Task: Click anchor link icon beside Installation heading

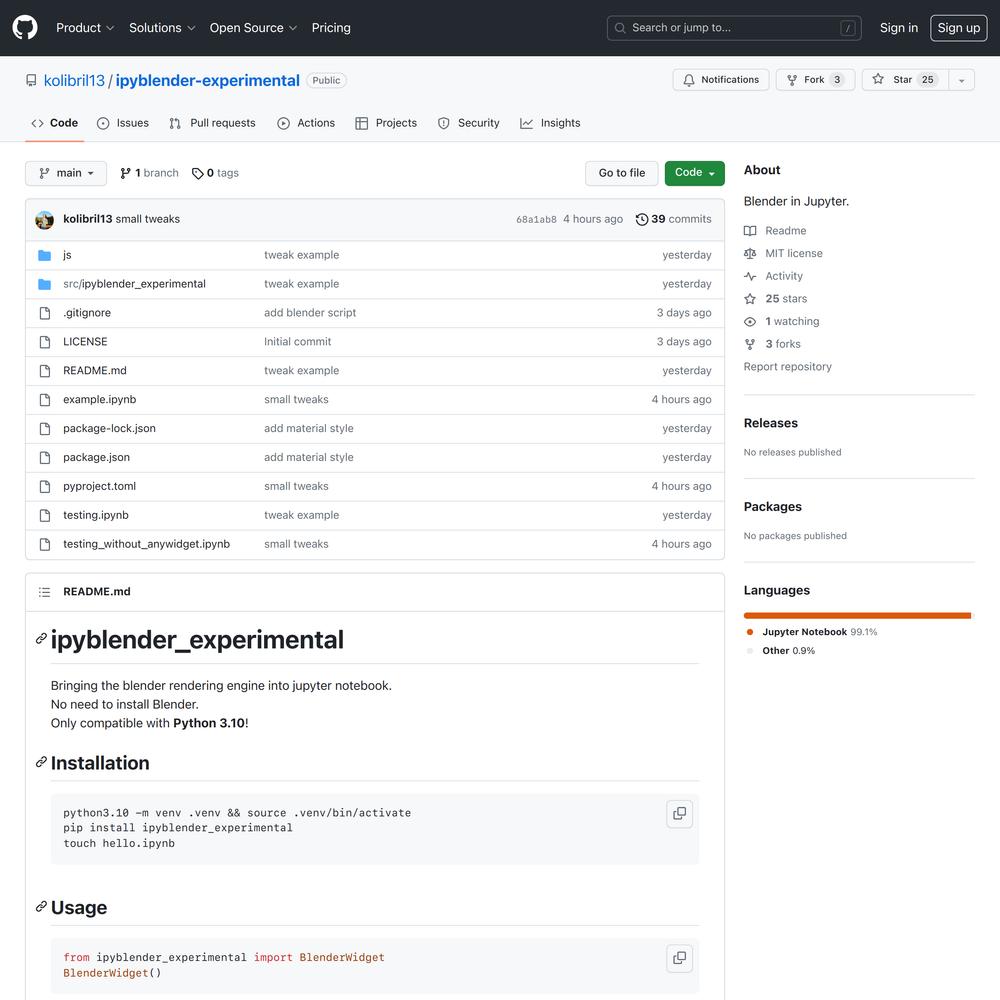Action: tap(41, 762)
